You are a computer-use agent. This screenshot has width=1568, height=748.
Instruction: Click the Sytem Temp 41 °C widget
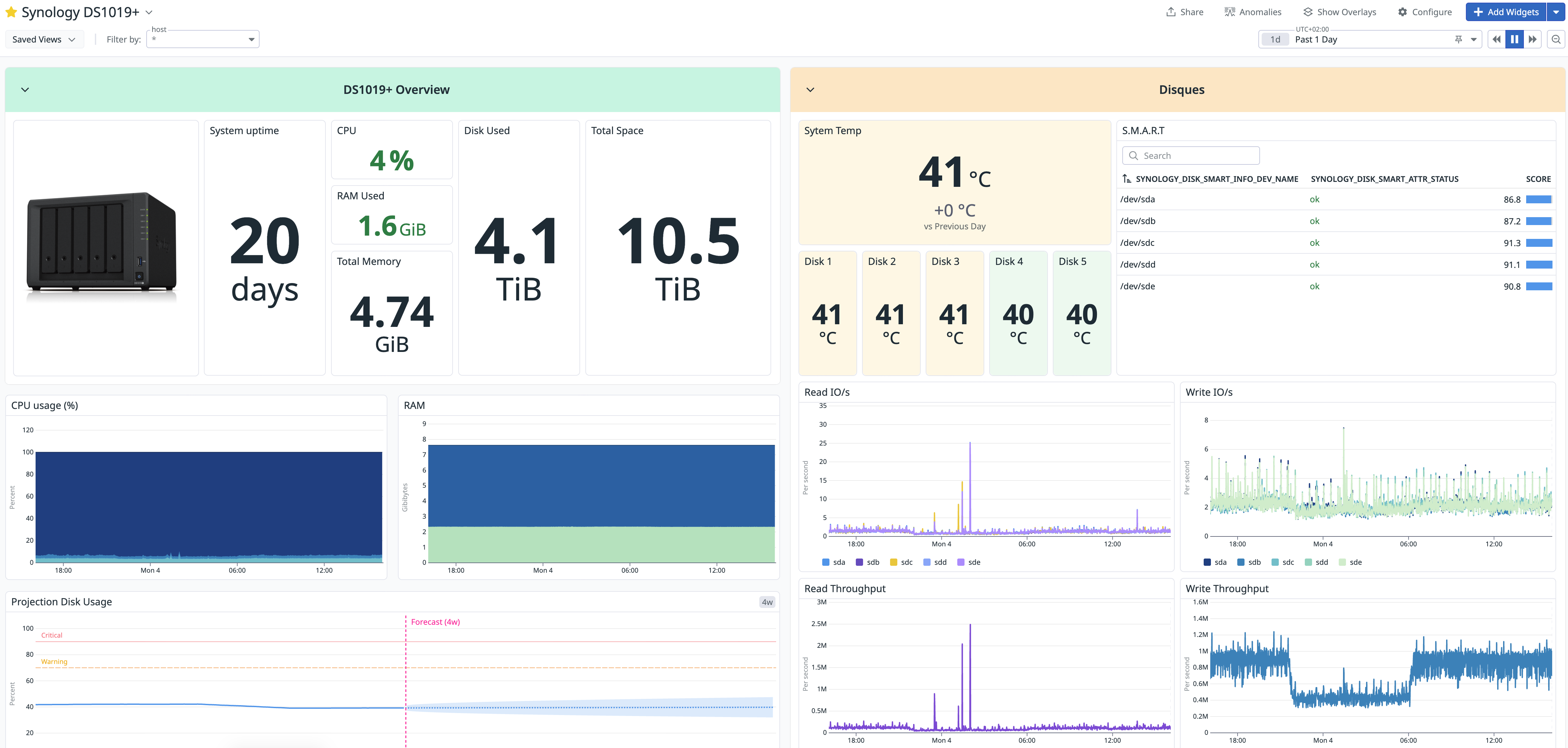click(954, 183)
